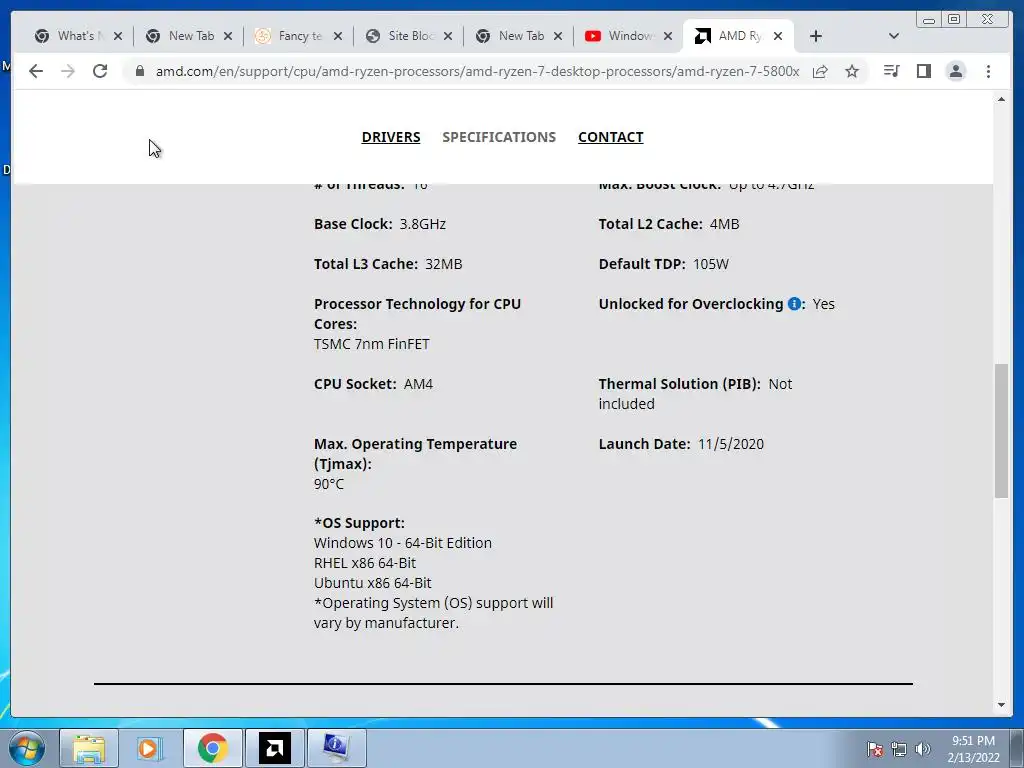View site information via lock icon
This screenshot has height=768, width=1024.
[x=140, y=71]
